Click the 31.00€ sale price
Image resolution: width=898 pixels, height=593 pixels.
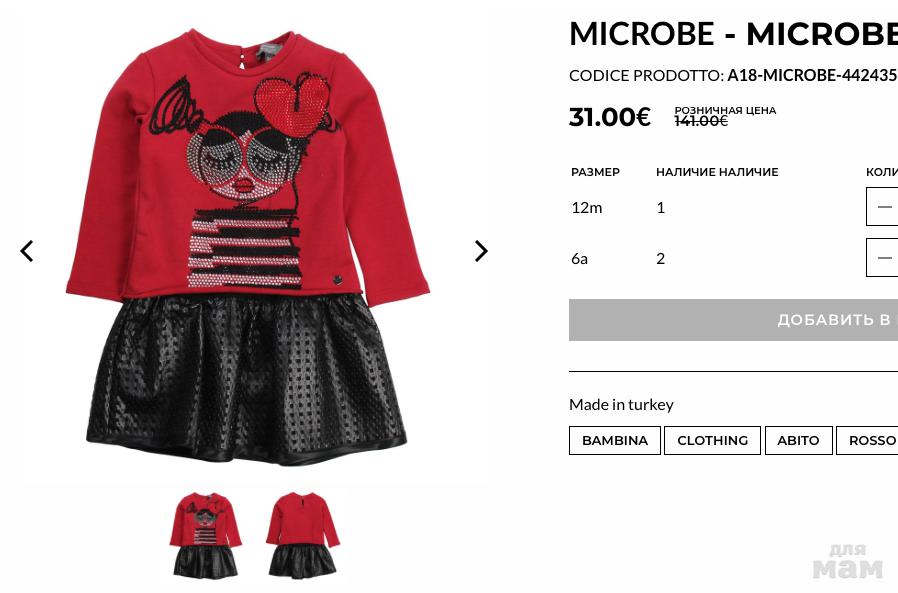pyautogui.click(x=609, y=117)
